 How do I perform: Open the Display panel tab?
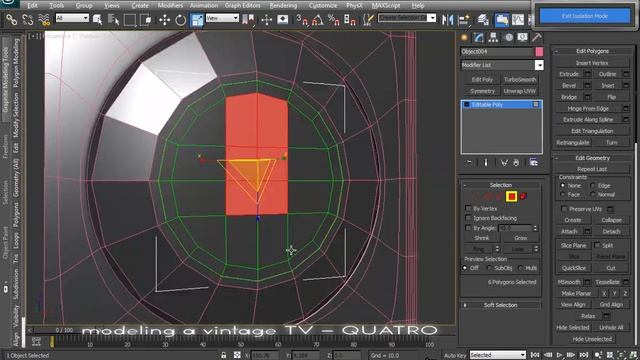(x=523, y=38)
